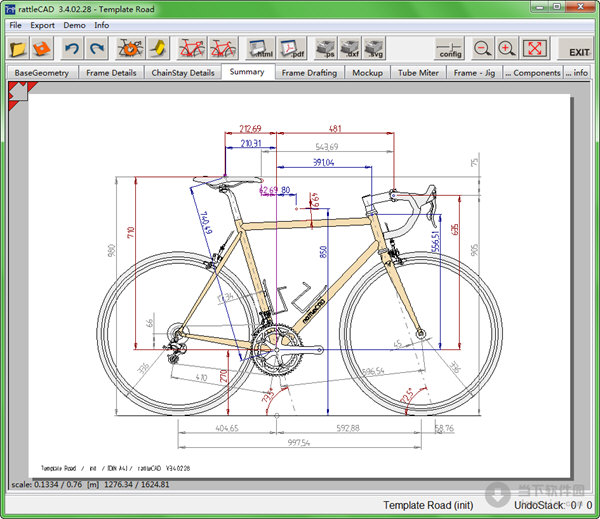
Task: Click the orange bicycle render icon
Action: [130, 49]
